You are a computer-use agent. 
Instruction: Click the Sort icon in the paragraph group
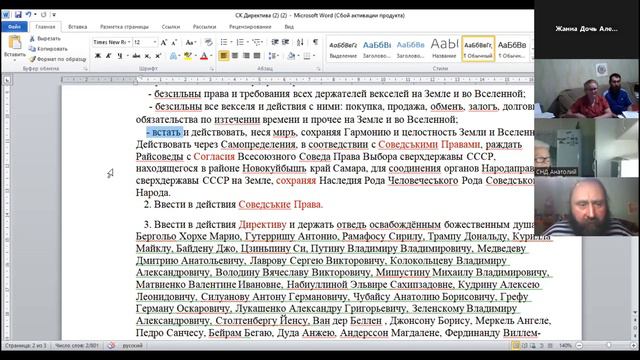(x=300, y=42)
